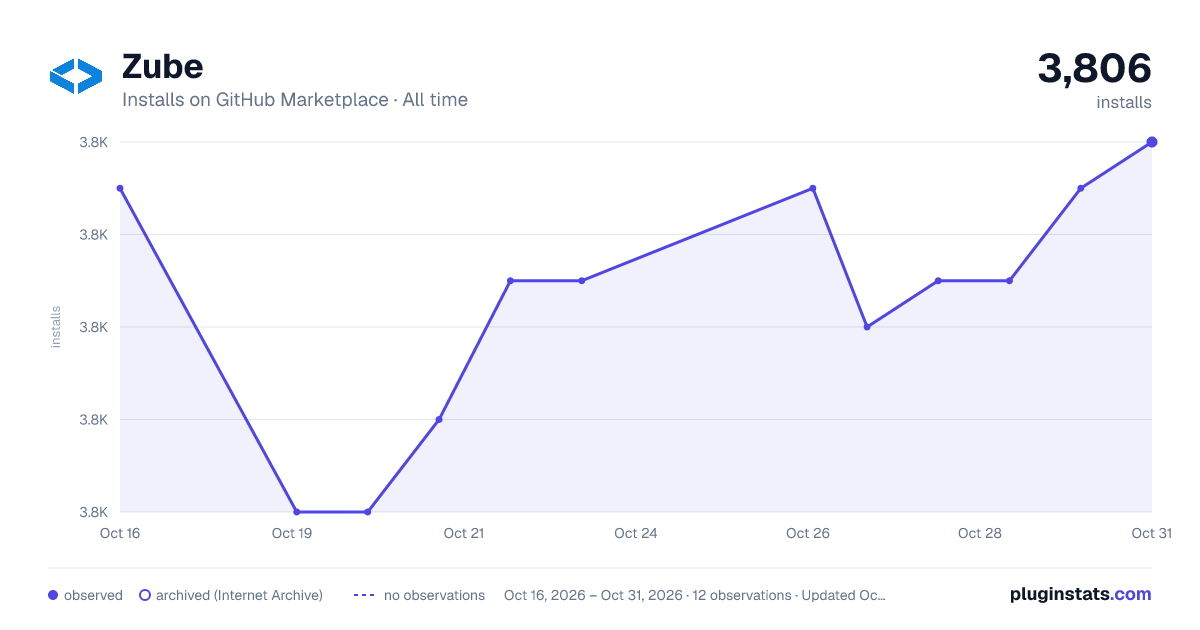Click the 'no observations' legend label
This screenshot has height=630, width=1200.
(434, 595)
